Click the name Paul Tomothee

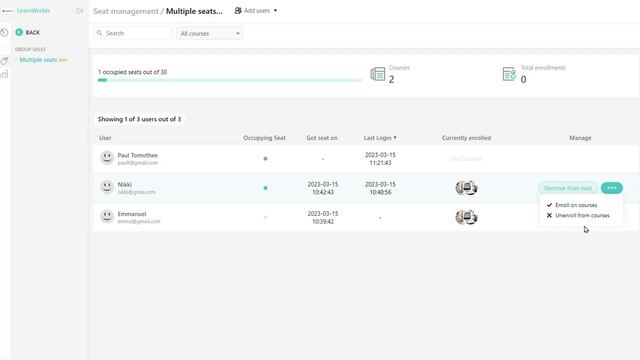click(138, 155)
